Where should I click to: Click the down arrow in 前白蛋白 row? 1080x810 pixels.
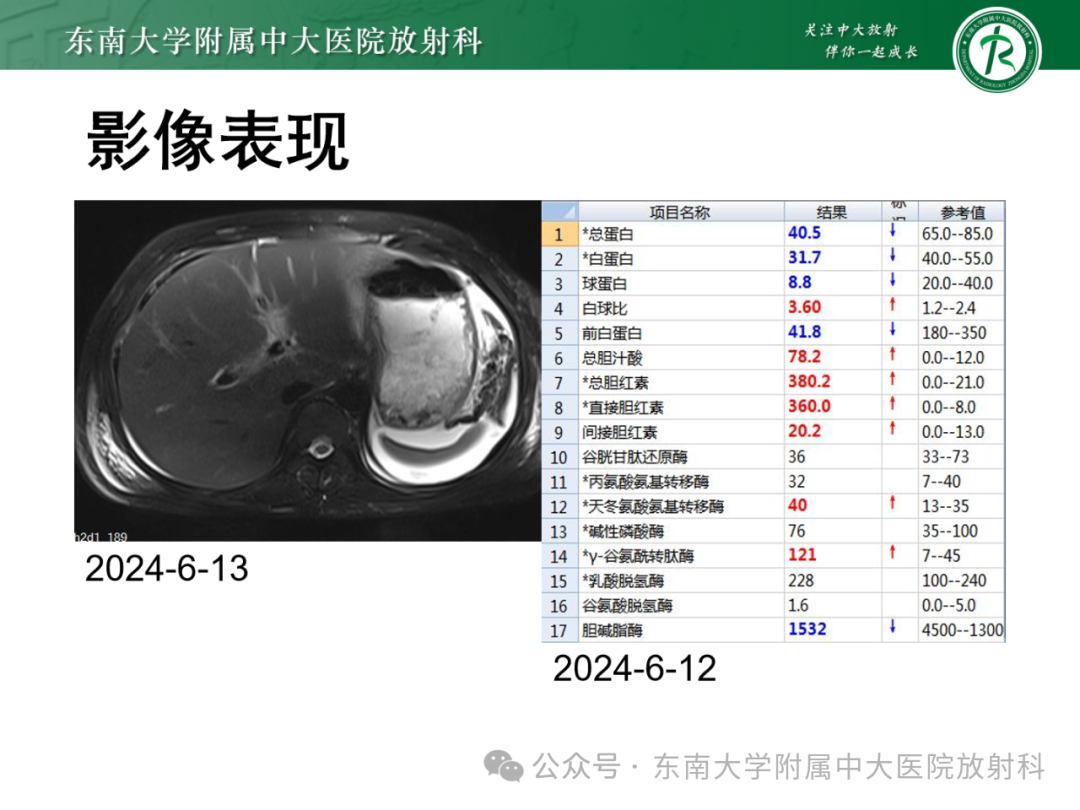click(893, 329)
